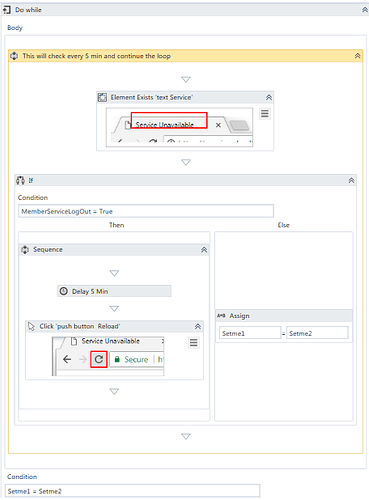
Task: Click the 'Else' branch label
Action: pyautogui.click(x=284, y=225)
